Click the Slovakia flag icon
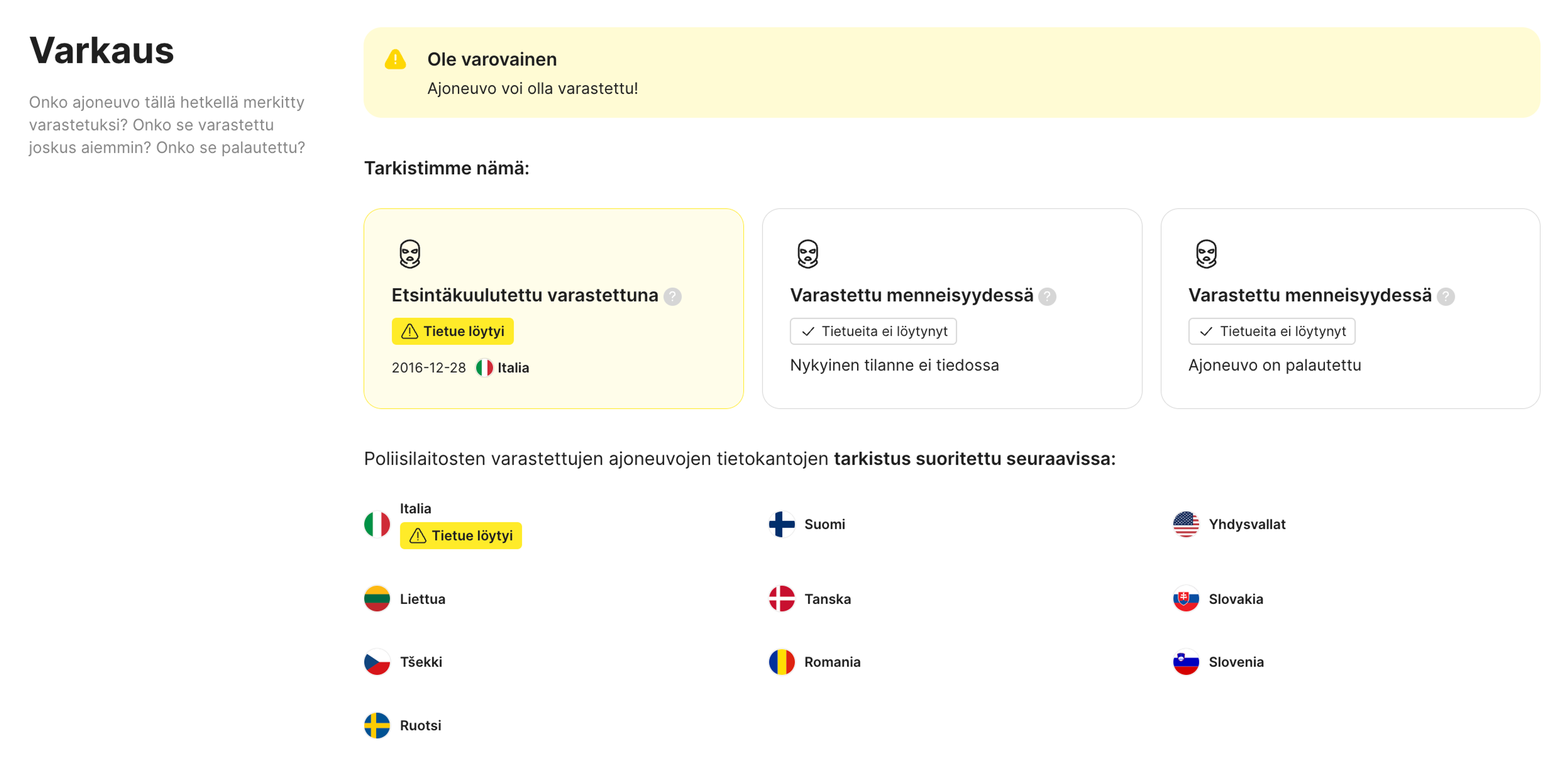 pyautogui.click(x=1186, y=599)
